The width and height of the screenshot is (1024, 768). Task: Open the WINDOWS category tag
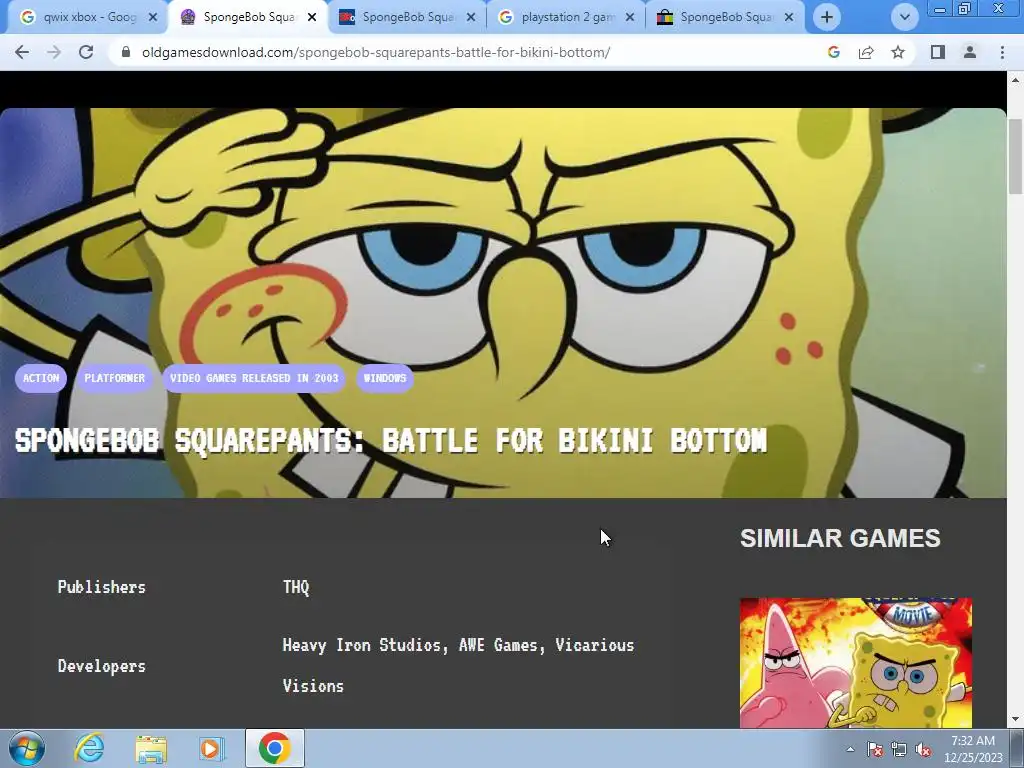click(385, 378)
